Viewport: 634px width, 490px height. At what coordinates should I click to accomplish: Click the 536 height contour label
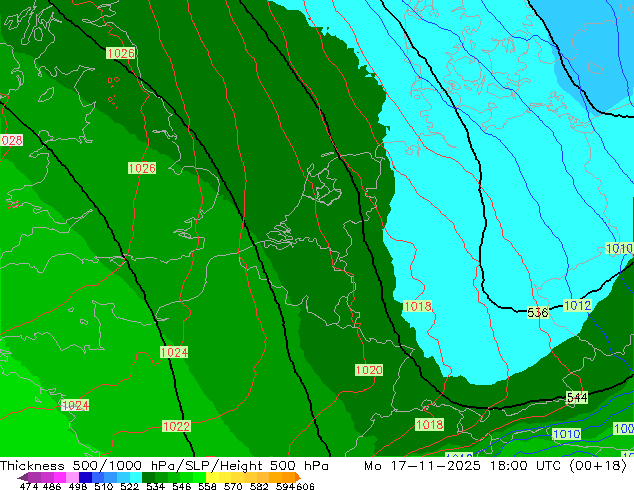pos(538,313)
